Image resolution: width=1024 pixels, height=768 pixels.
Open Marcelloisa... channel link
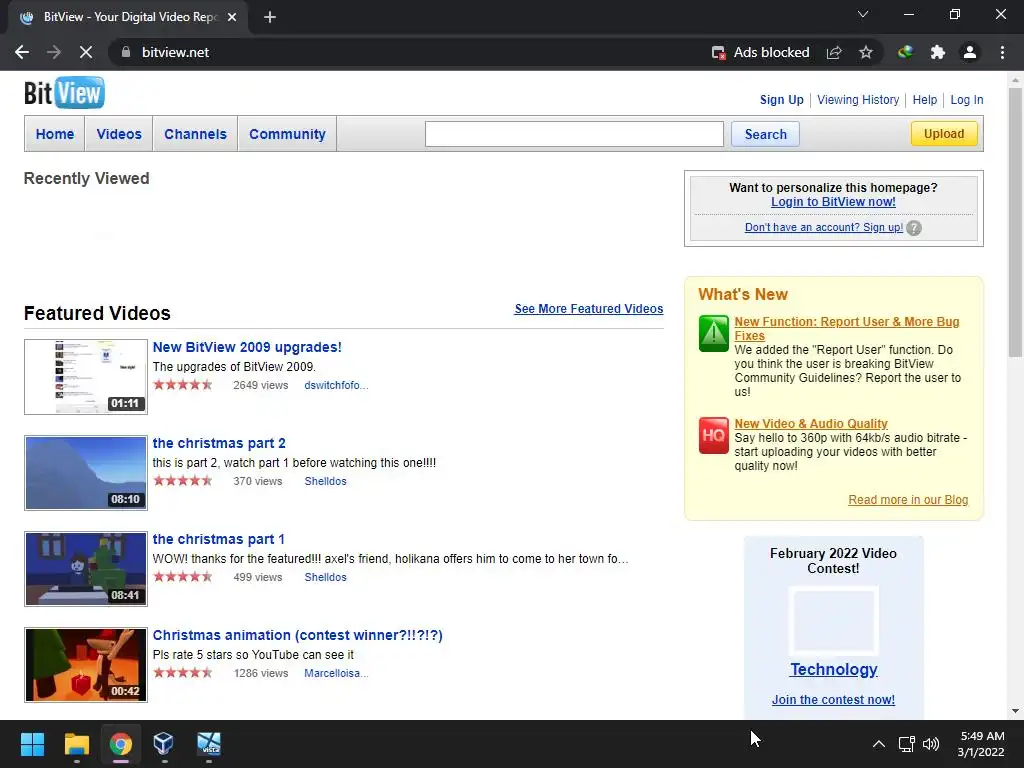[336, 673]
